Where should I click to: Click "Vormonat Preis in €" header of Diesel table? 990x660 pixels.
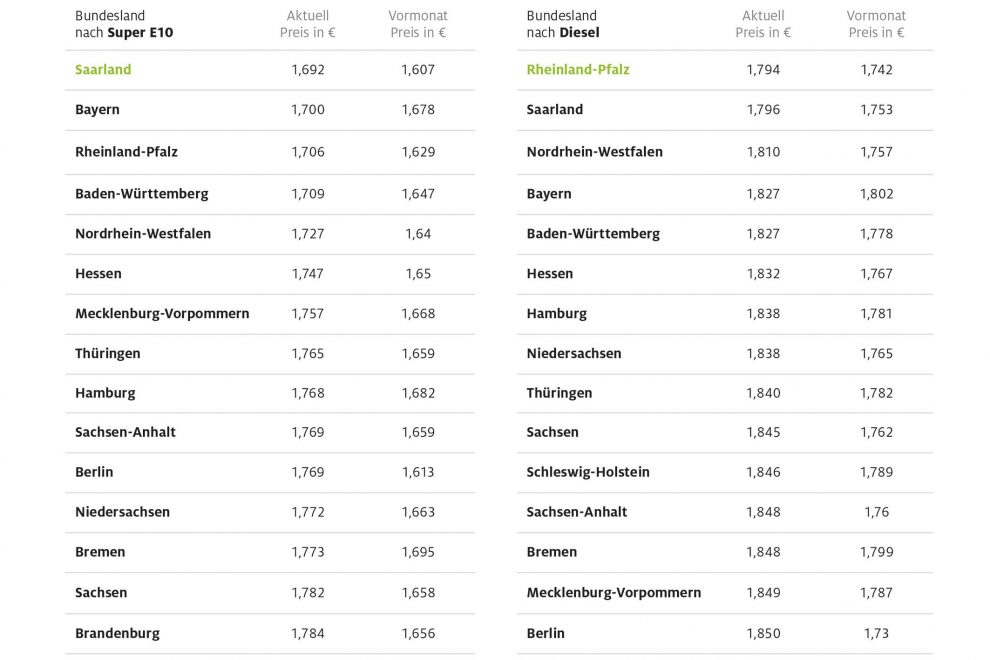click(876, 24)
